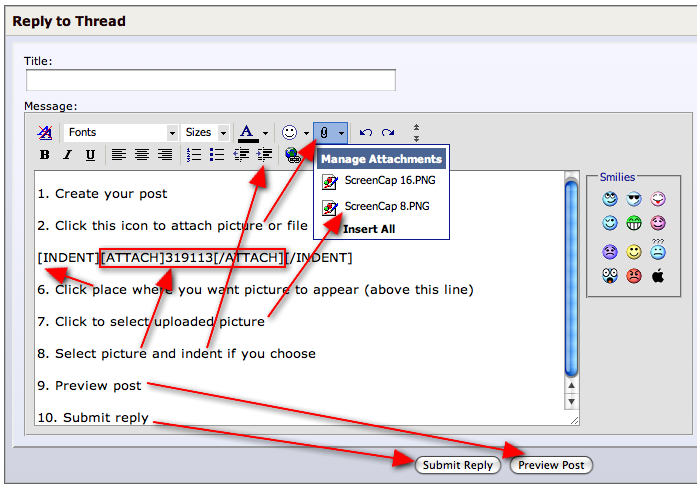This screenshot has height=489, width=697.
Task: Click line '8. Select picture and indent'
Action: click(176, 353)
